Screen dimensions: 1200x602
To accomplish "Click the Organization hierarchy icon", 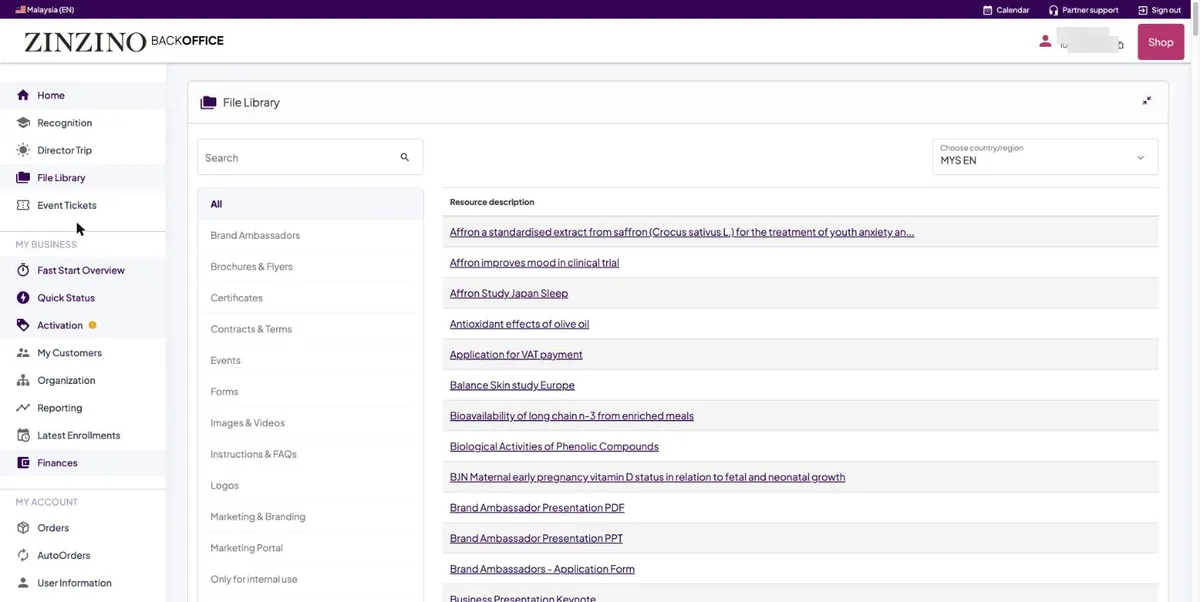I will pos(23,380).
